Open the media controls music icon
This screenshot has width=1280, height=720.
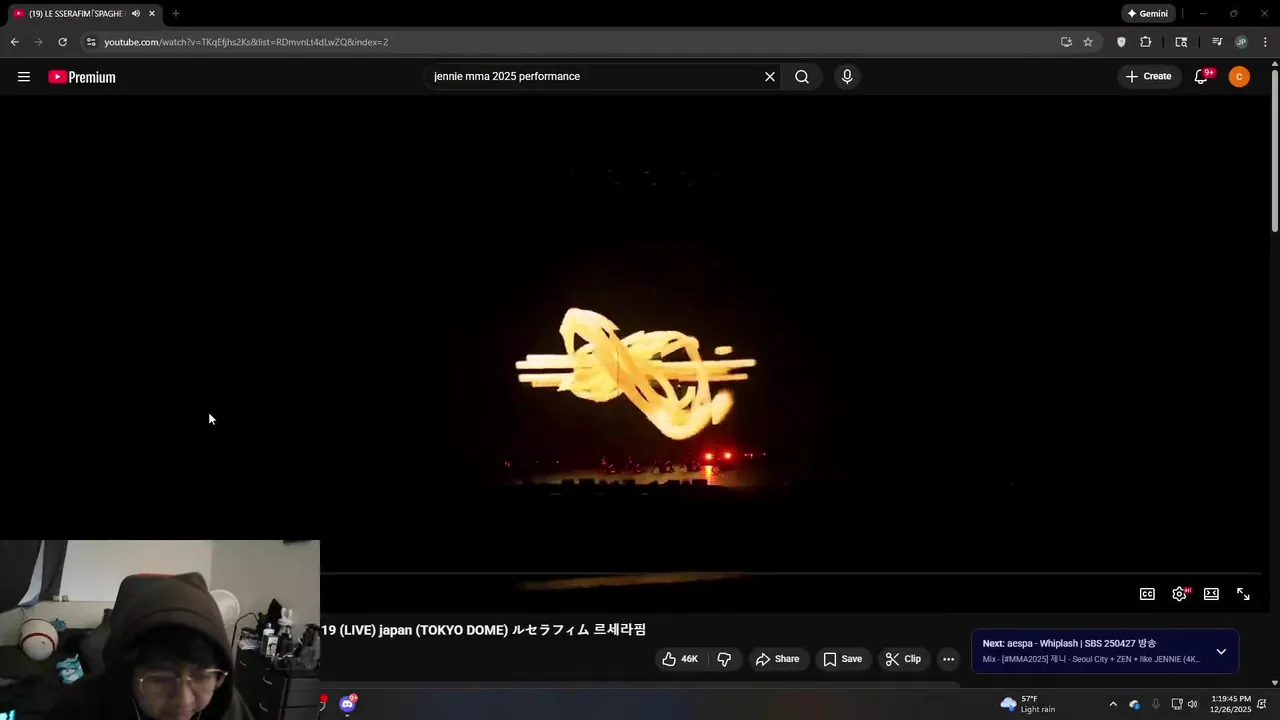coord(1217,42)
